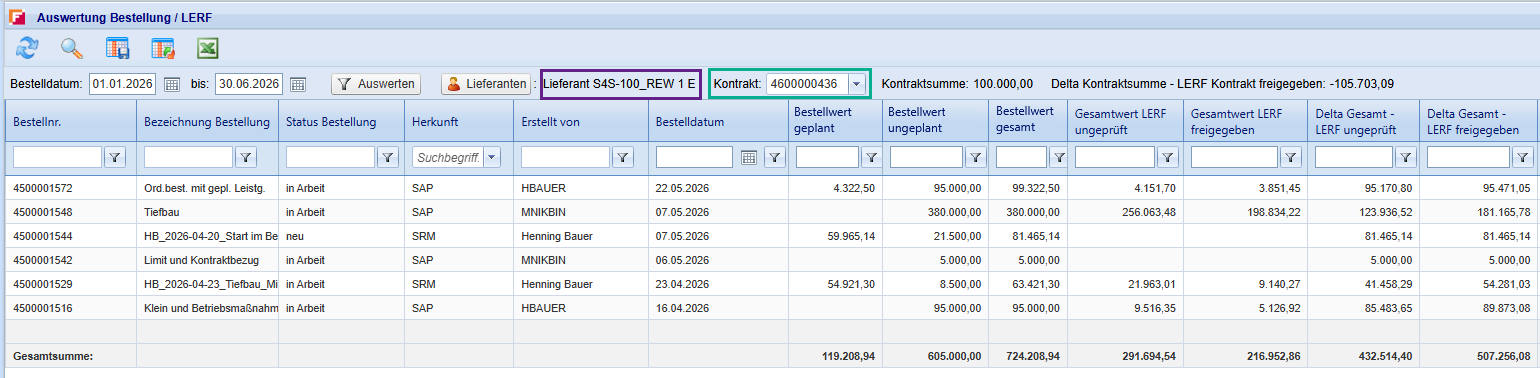The width and height of the screenshot is (1540, 378).
Task: Click total sum 724.208,94
Action: 1033,356
